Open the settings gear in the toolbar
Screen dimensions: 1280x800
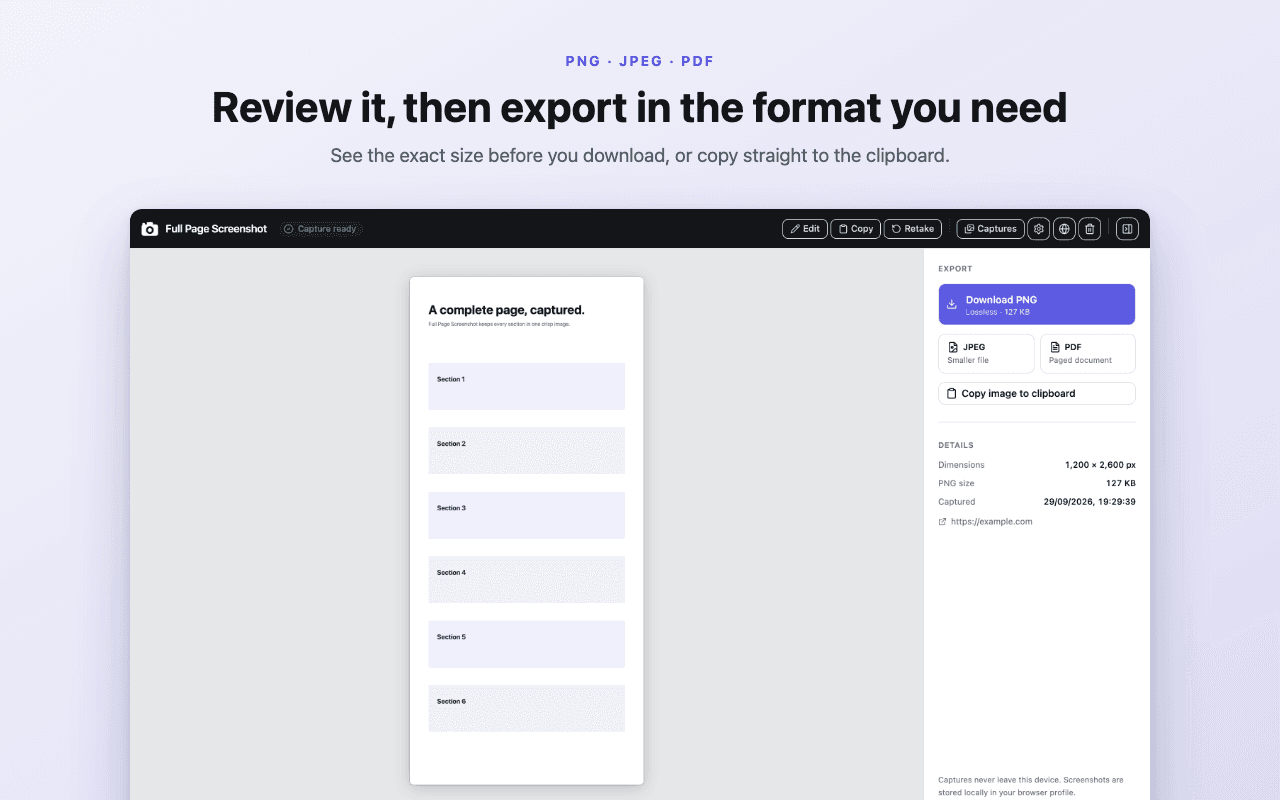[x=1039, y=229]
